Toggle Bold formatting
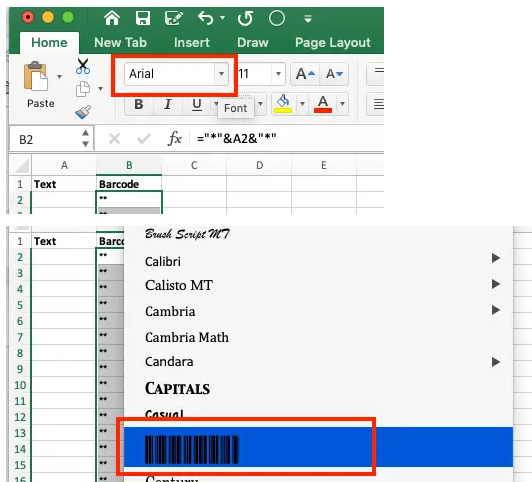Viewport: 532px width, 482px height. [x=139, y=104]
